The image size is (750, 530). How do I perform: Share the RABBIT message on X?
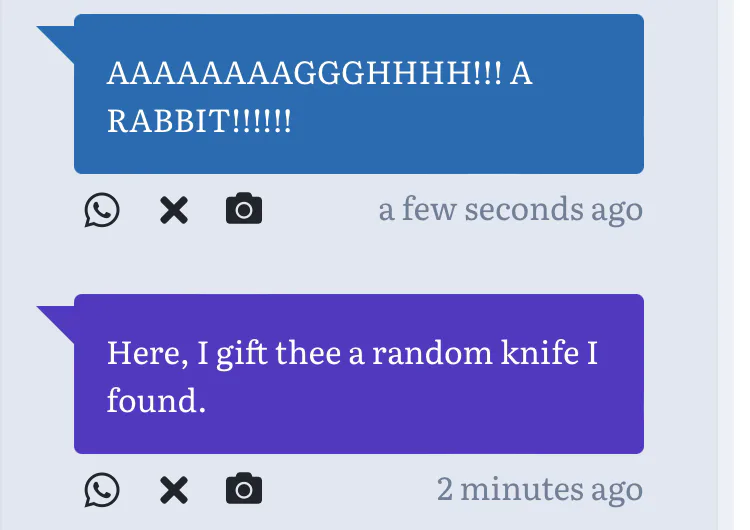point(174,210)
